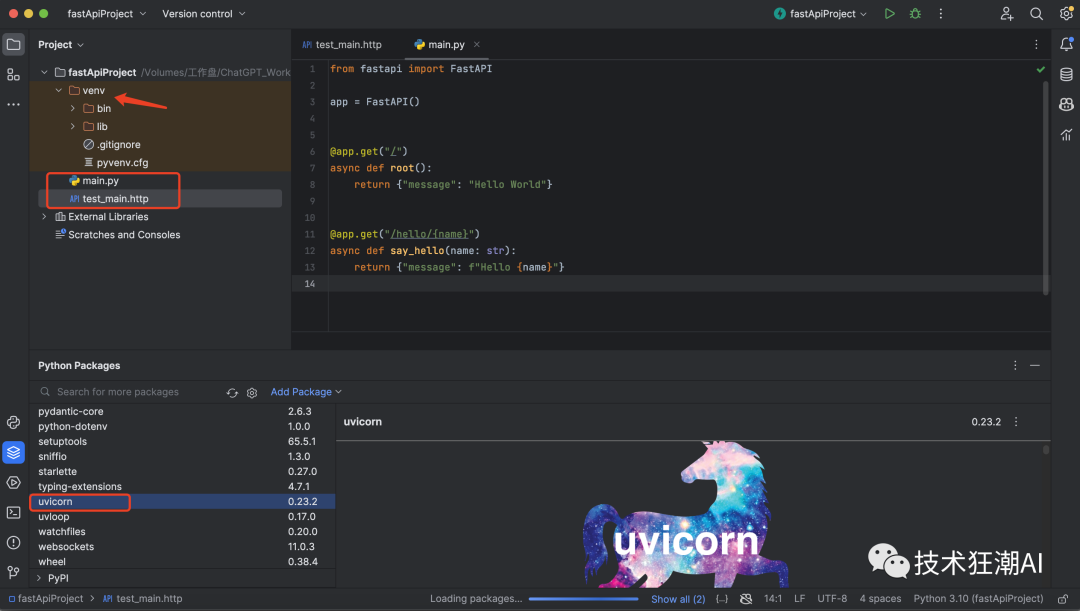Collapse the venv folder
The image size is (1080, 611).
(x=59, y=91)
